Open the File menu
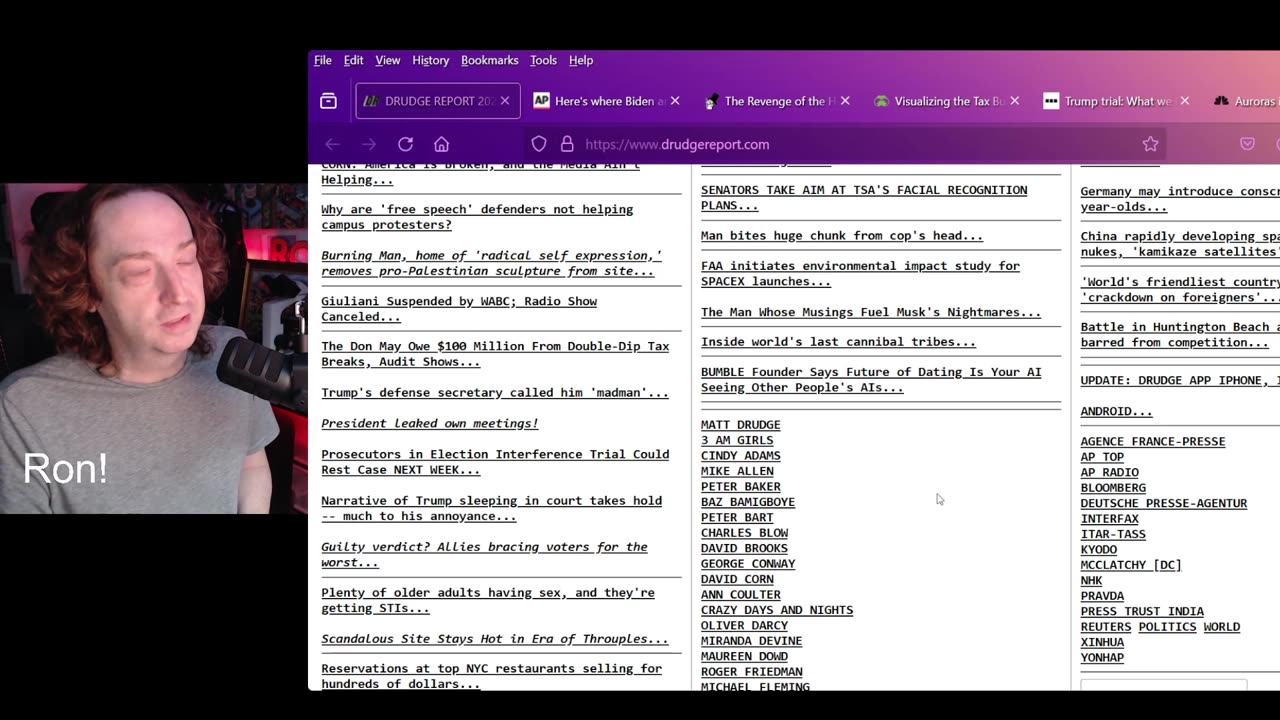 pyautogui.click(x=323, y=60)
